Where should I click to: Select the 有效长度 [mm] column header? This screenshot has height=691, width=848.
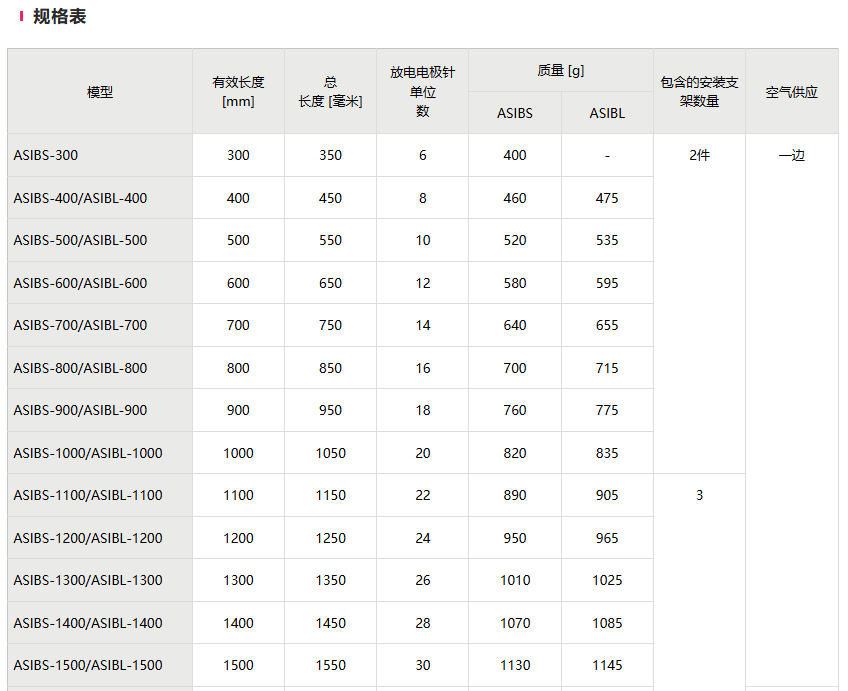[238, 92]
